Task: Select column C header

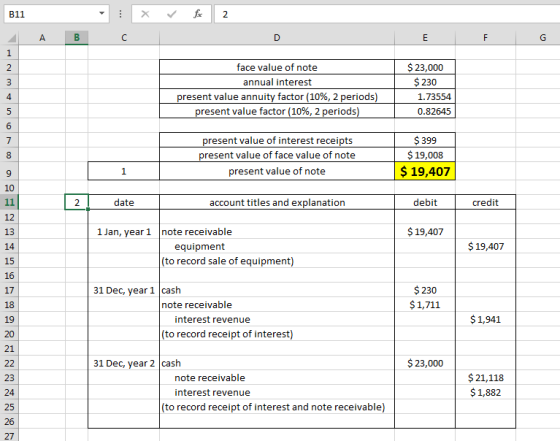Action: 124,37
